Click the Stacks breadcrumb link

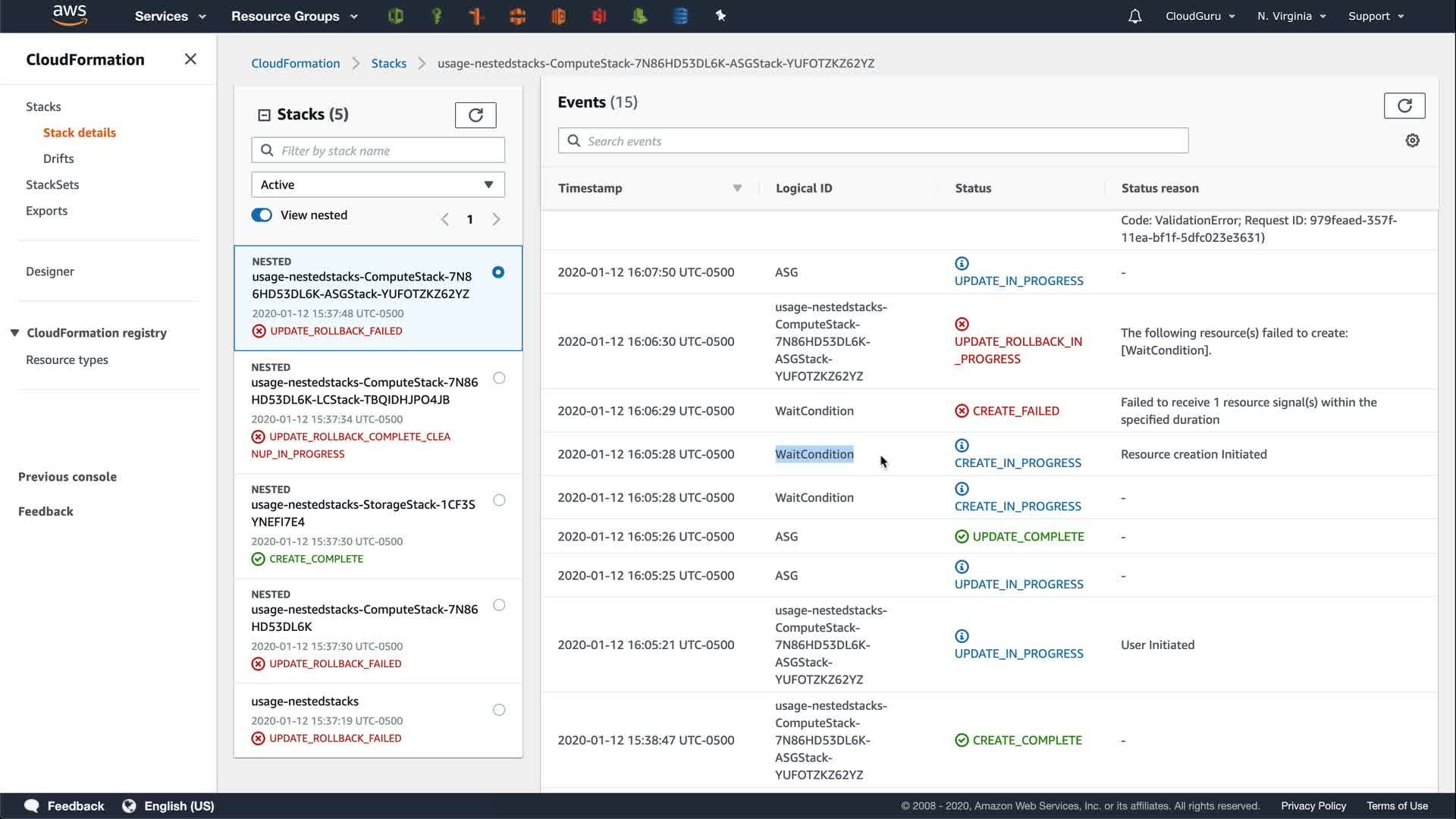[388, 64]
